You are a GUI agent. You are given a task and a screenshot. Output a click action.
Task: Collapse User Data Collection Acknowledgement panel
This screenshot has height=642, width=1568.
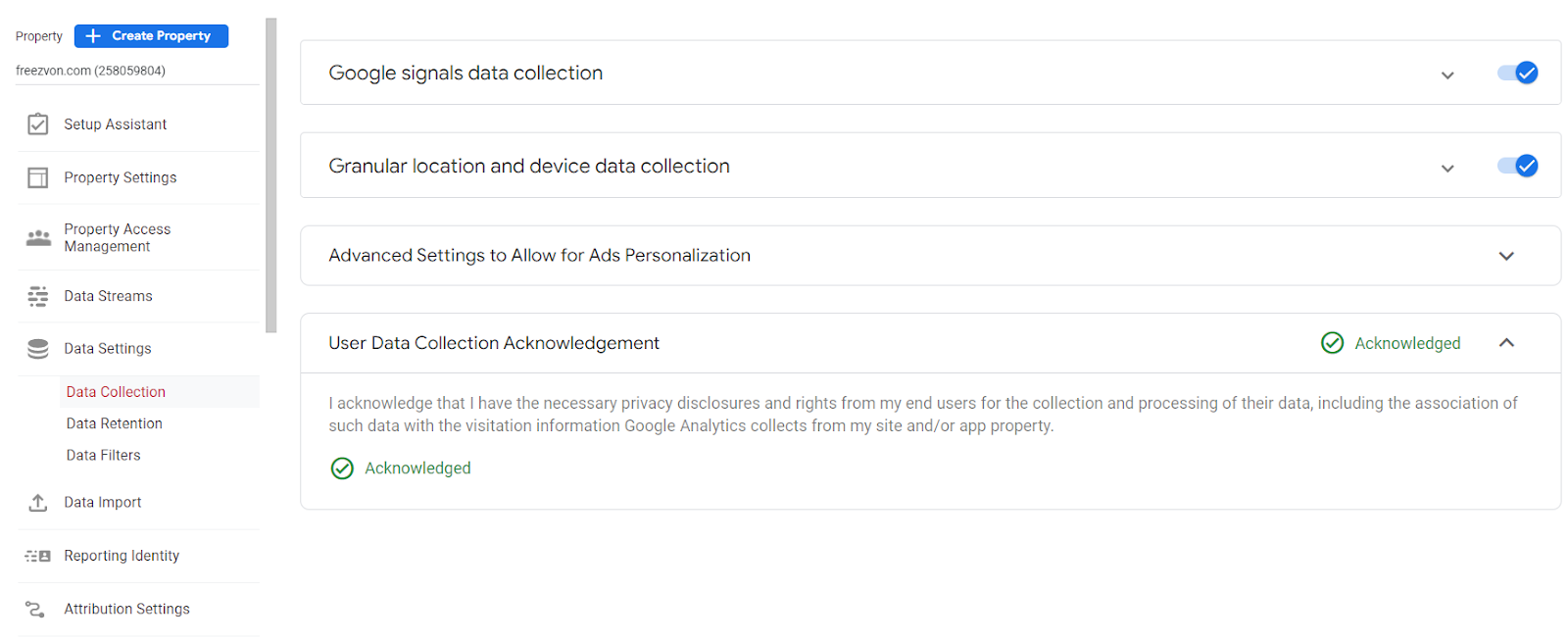(1506, 343)
